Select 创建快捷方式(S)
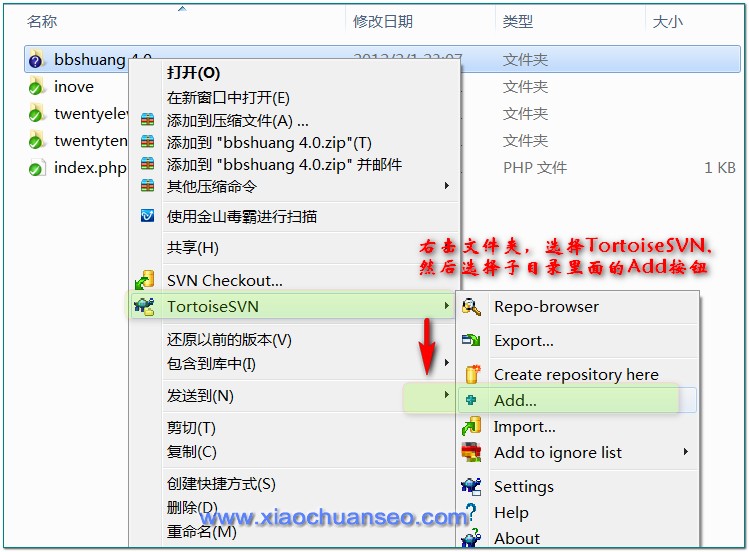 221,484
